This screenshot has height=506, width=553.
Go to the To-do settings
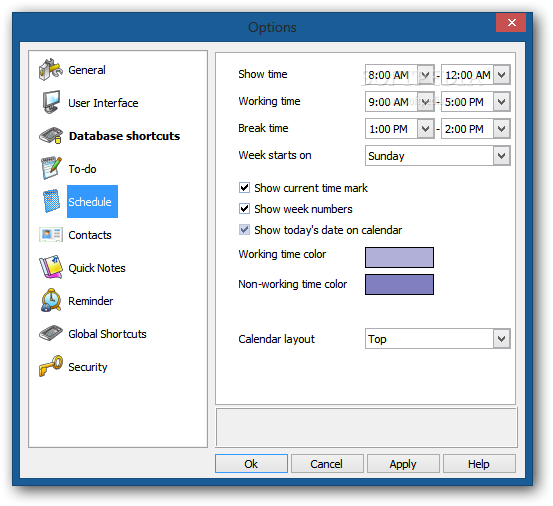[x=82, y=169]
